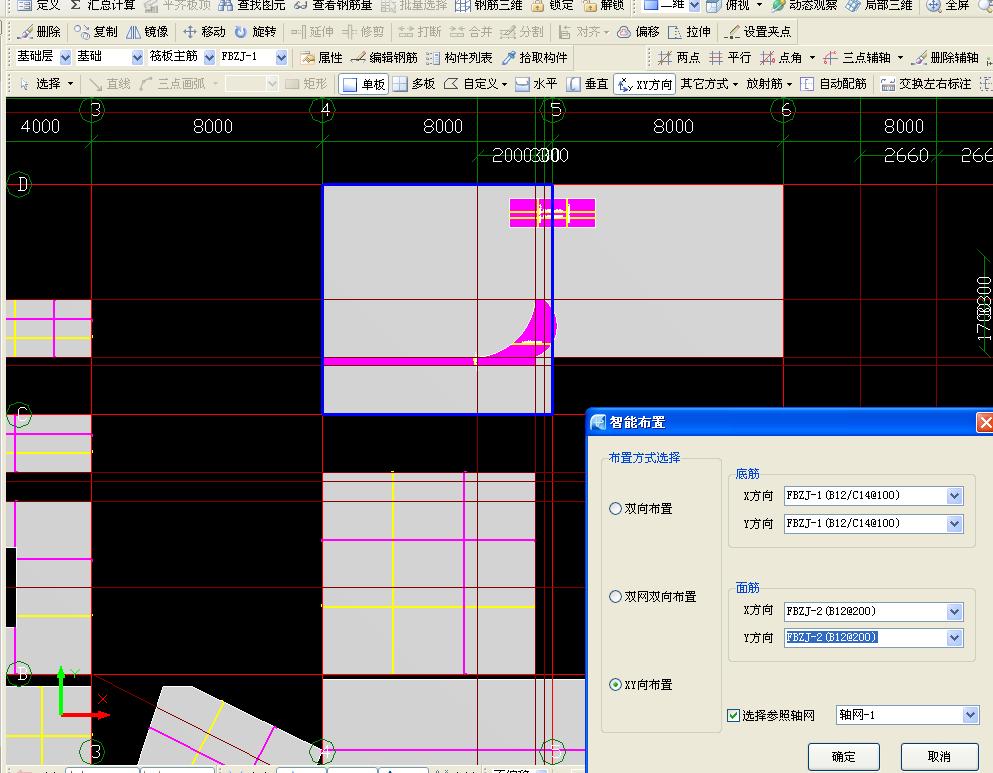Image resolution: width=993 pixels, height=773 pixels.
Task: Open 钢筋三维 (rebar 3D) view
Action: click(x=489, y=6)
